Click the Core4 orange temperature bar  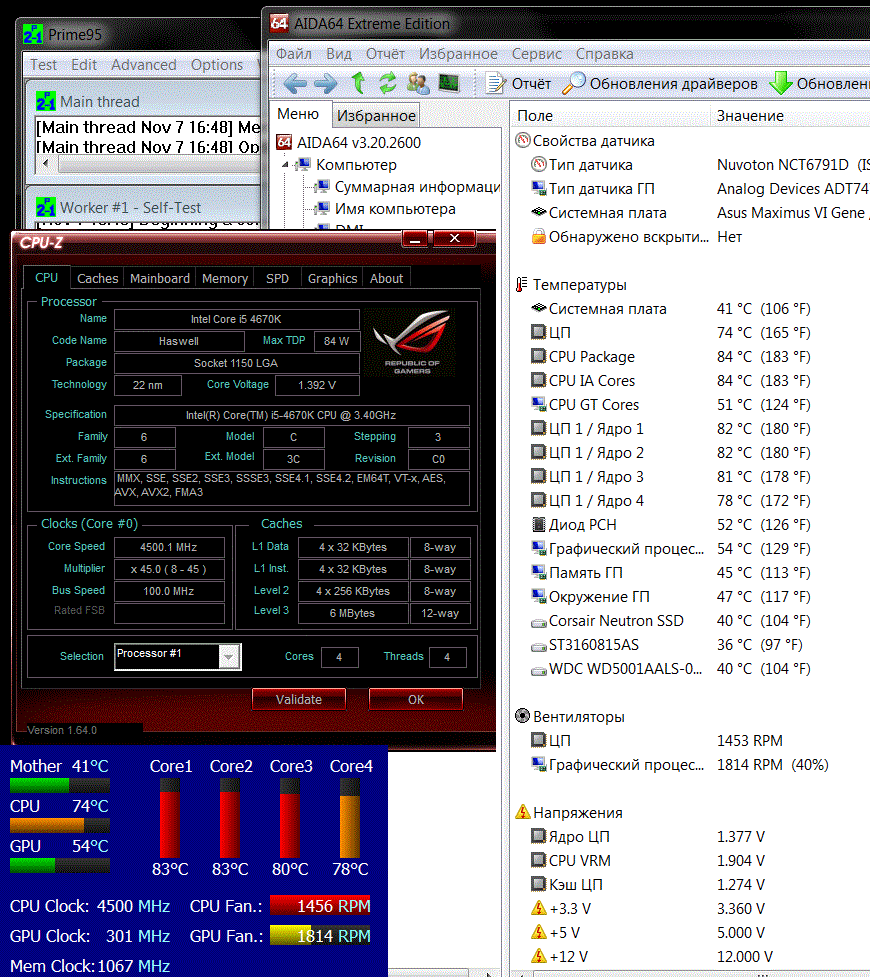(x=350, y=819)
